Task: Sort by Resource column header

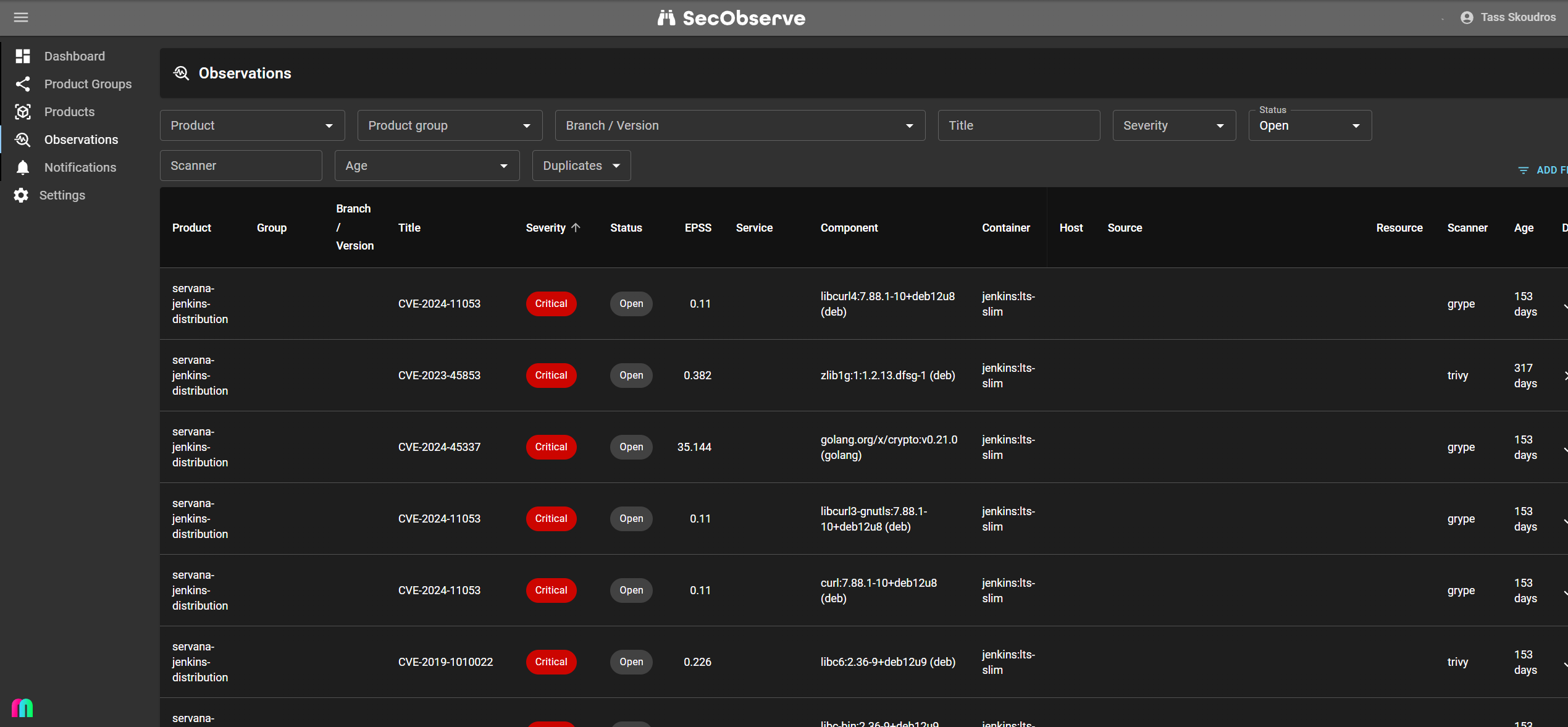Action: click(x=1399, y=227)
